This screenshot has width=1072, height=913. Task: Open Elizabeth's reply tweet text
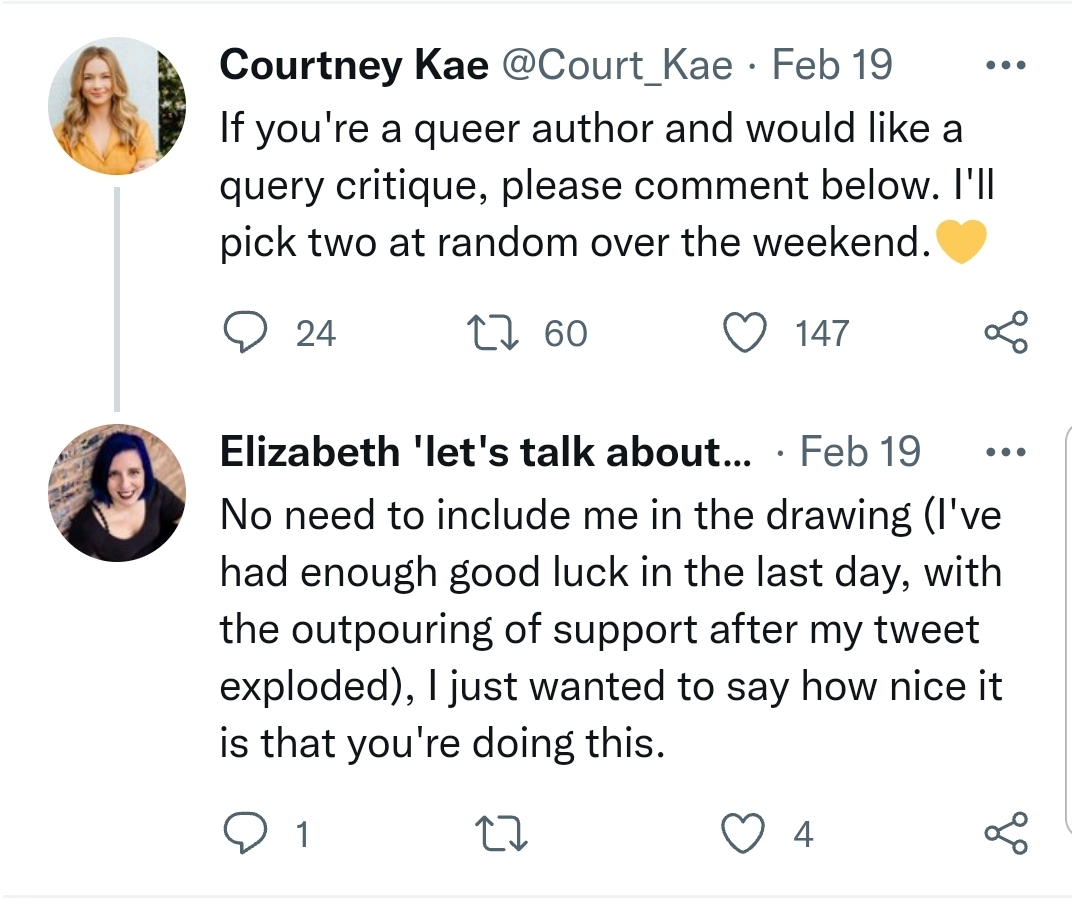611,629
